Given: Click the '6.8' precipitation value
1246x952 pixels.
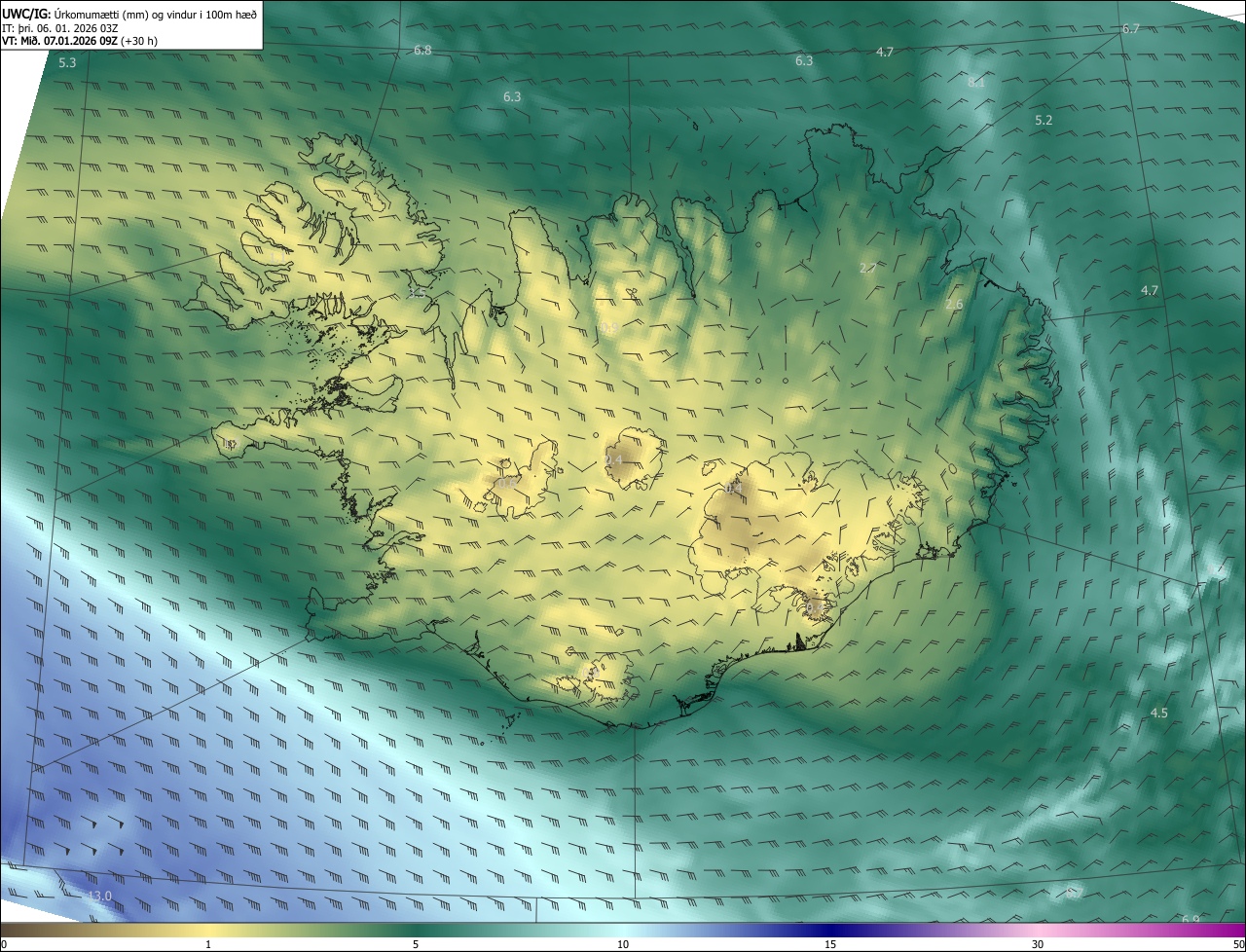Looking at the screenshot, I should tap(422, 51).
